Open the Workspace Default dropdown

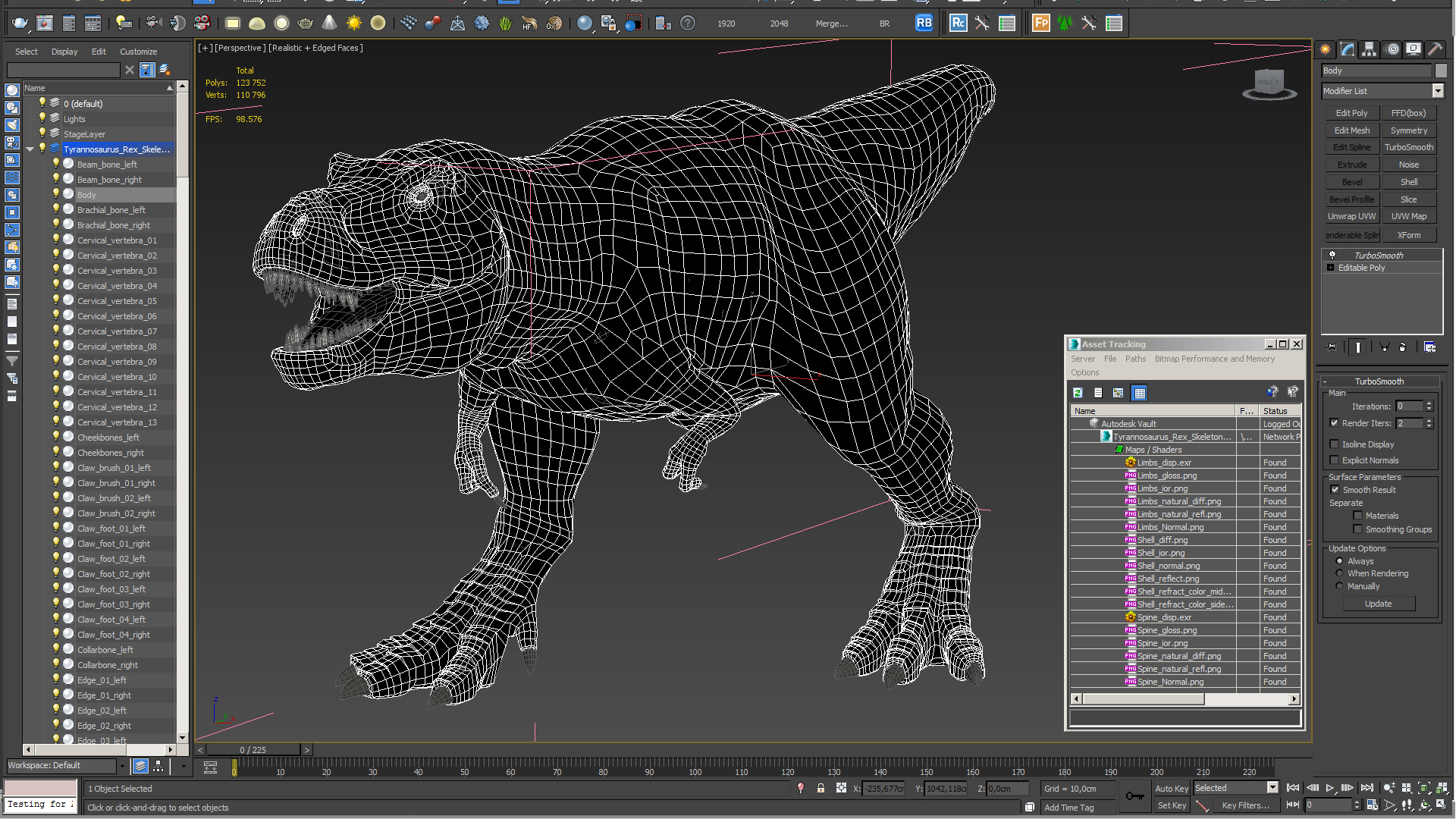pos(121,766)
